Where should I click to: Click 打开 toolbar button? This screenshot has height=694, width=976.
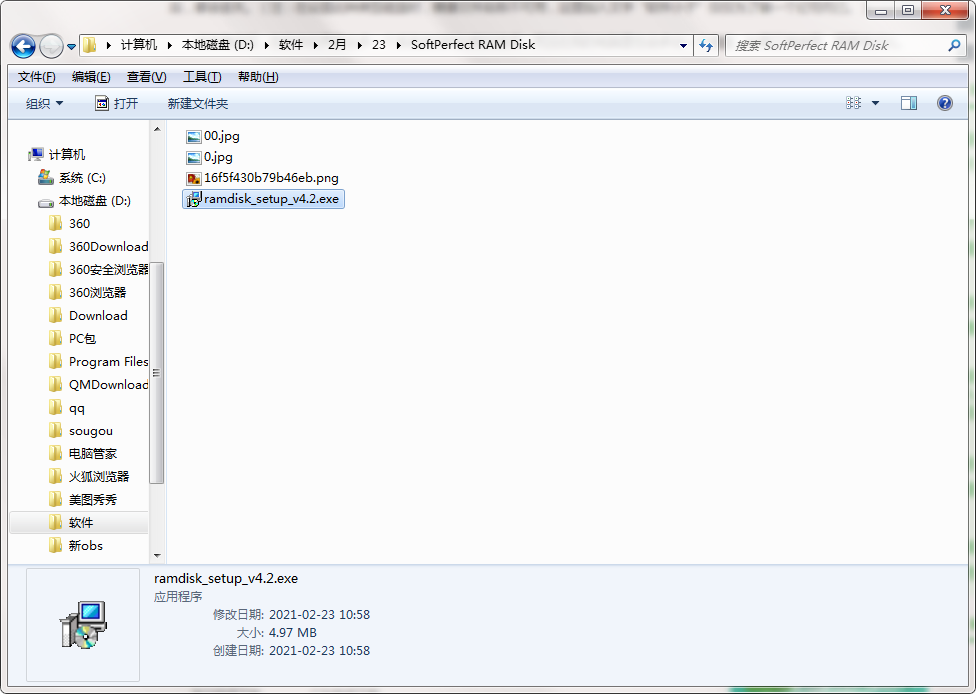coord(116,103)
